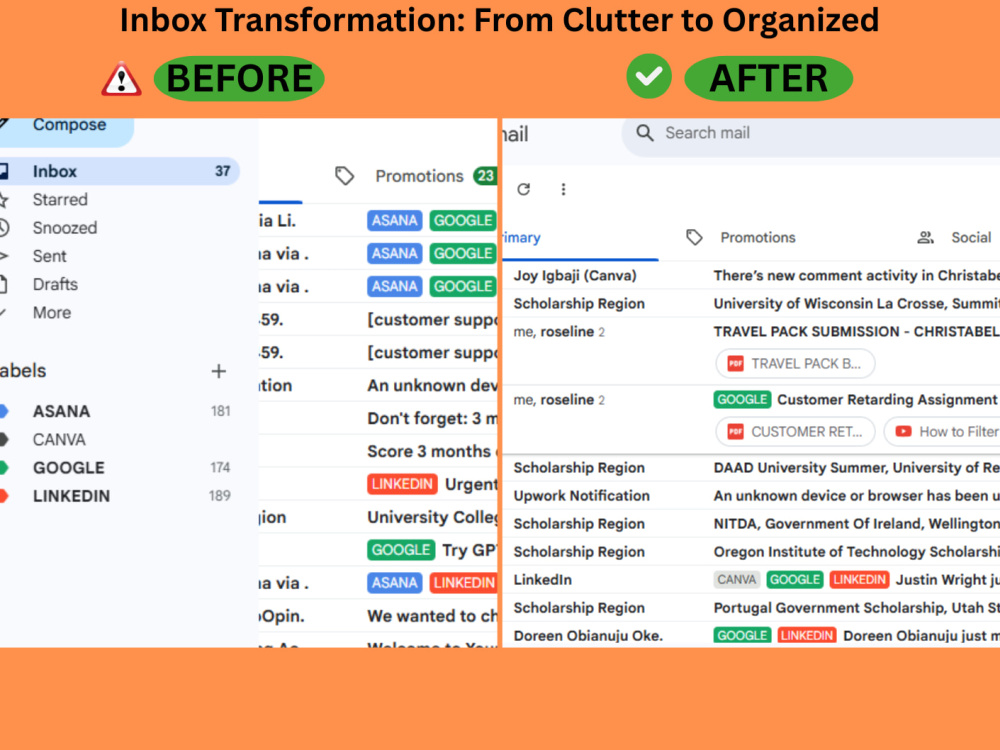Switch to Promotions tab in after inbox
Image resolution: width=1000 pixels, height=750 pixels.
click(758, 237)
